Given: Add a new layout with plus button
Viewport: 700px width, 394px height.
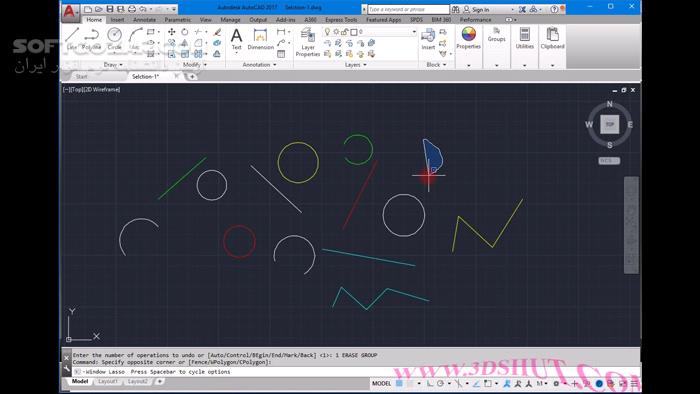Looking at the screenshot, I should pyautogui.click(x=159, y=382).
